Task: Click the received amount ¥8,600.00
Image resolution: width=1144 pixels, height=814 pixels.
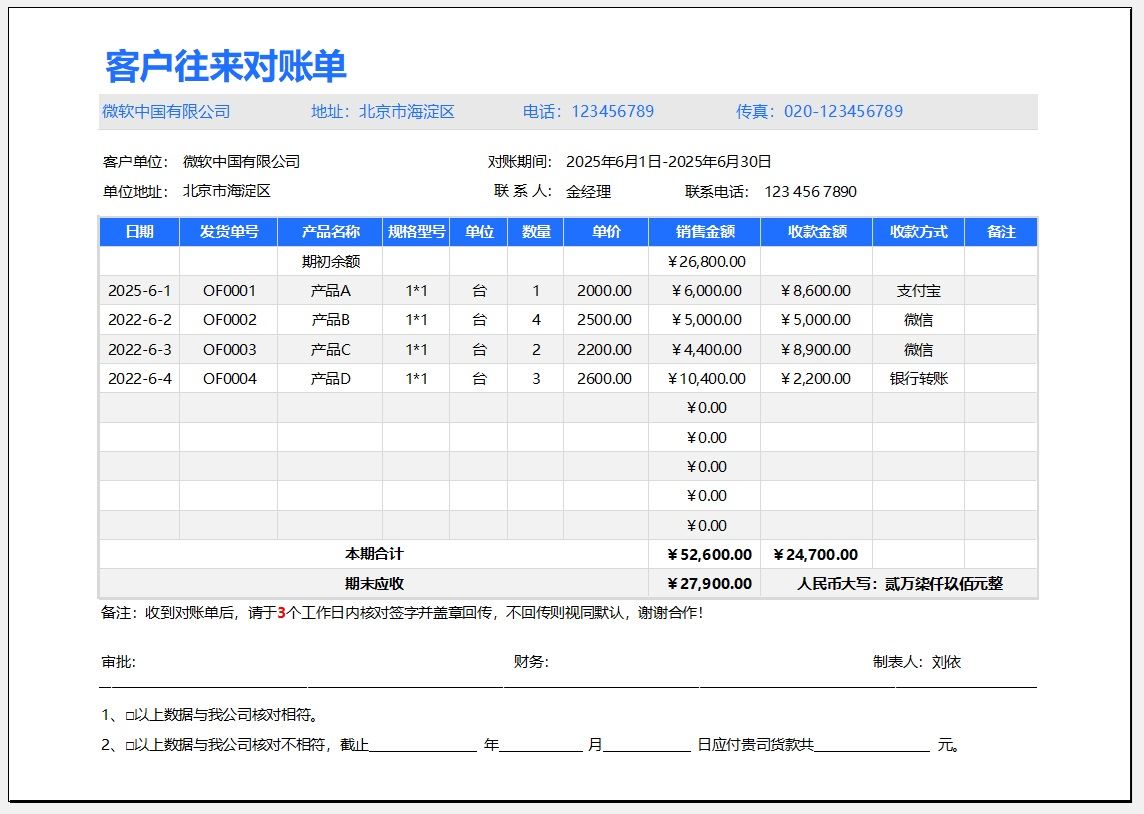Action: [x=816, y=290]
